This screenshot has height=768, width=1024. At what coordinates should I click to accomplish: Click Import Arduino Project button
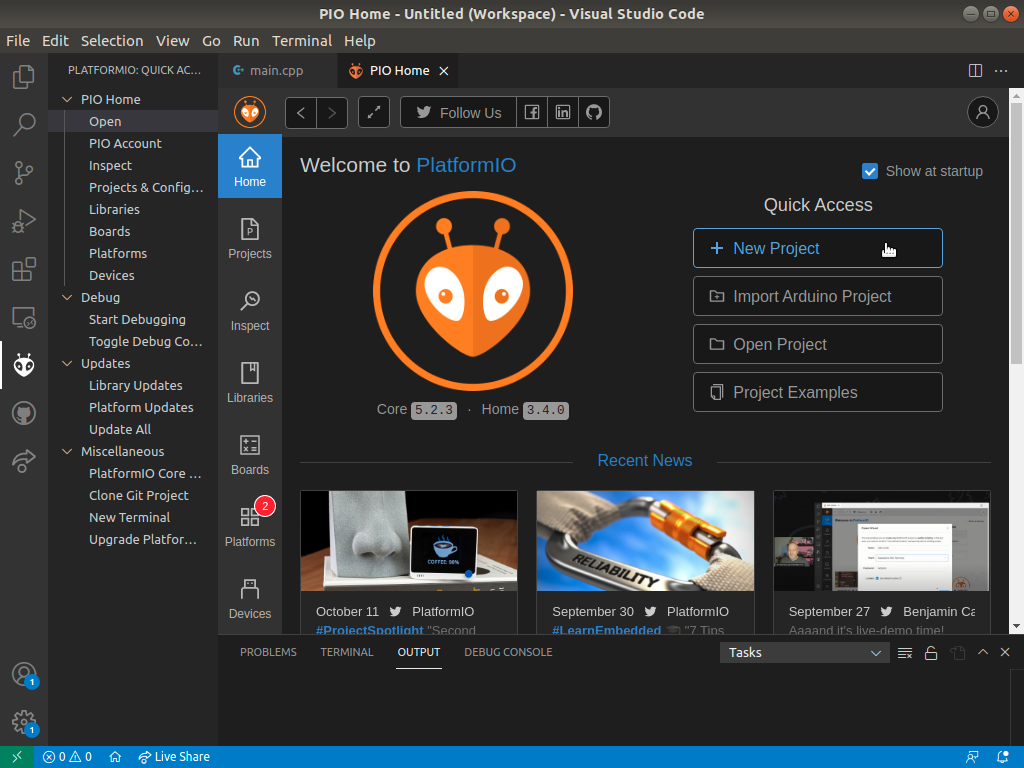click(817, 296)
